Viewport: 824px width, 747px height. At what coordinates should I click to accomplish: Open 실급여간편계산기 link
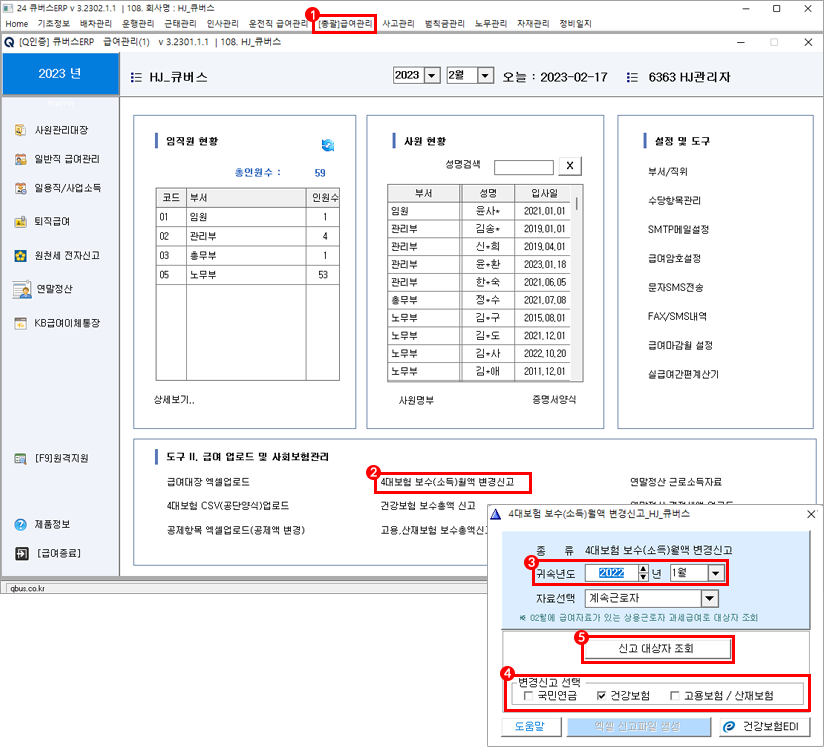point(683,374)
